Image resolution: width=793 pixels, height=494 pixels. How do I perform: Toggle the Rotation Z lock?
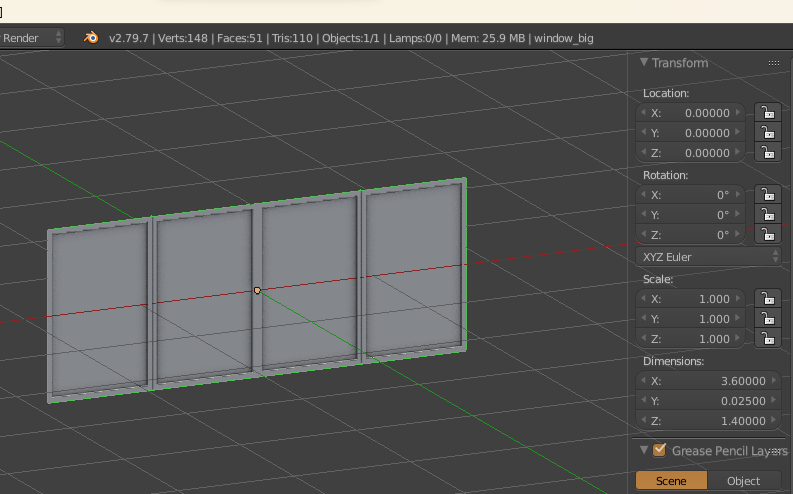point(767,235)
